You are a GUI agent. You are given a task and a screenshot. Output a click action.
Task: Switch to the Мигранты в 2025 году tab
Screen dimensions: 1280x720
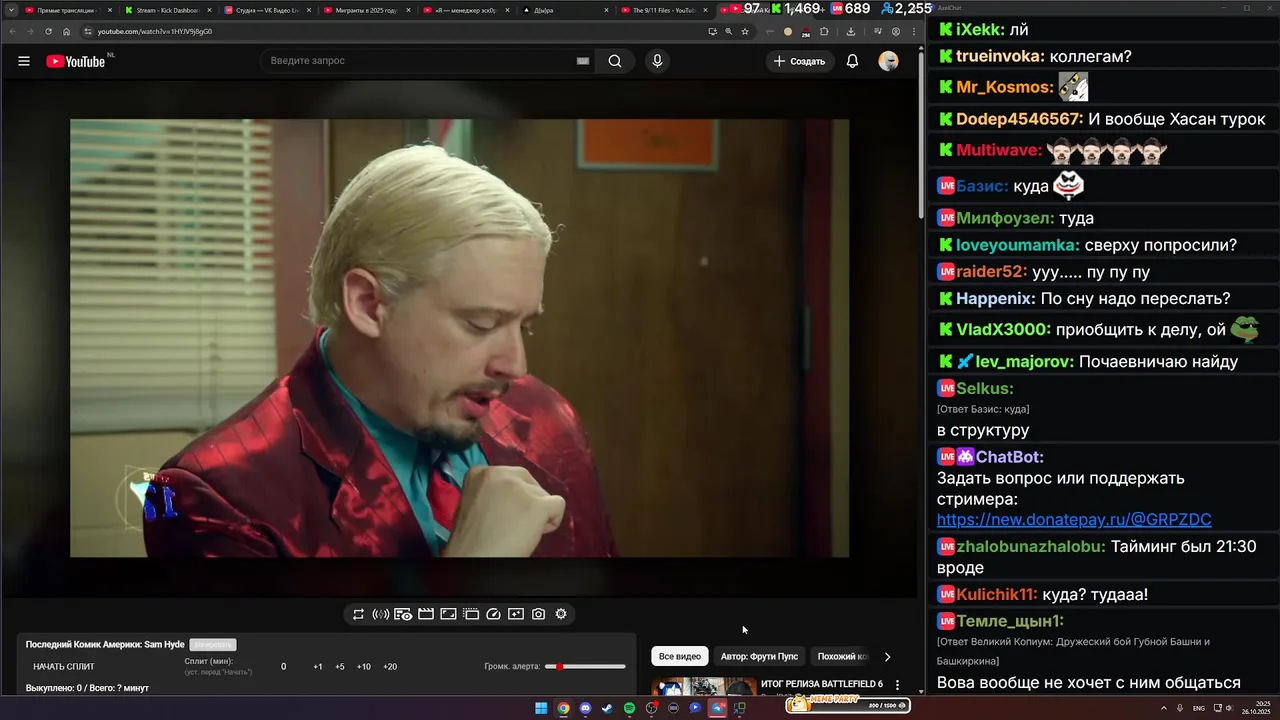pos(366,10)
